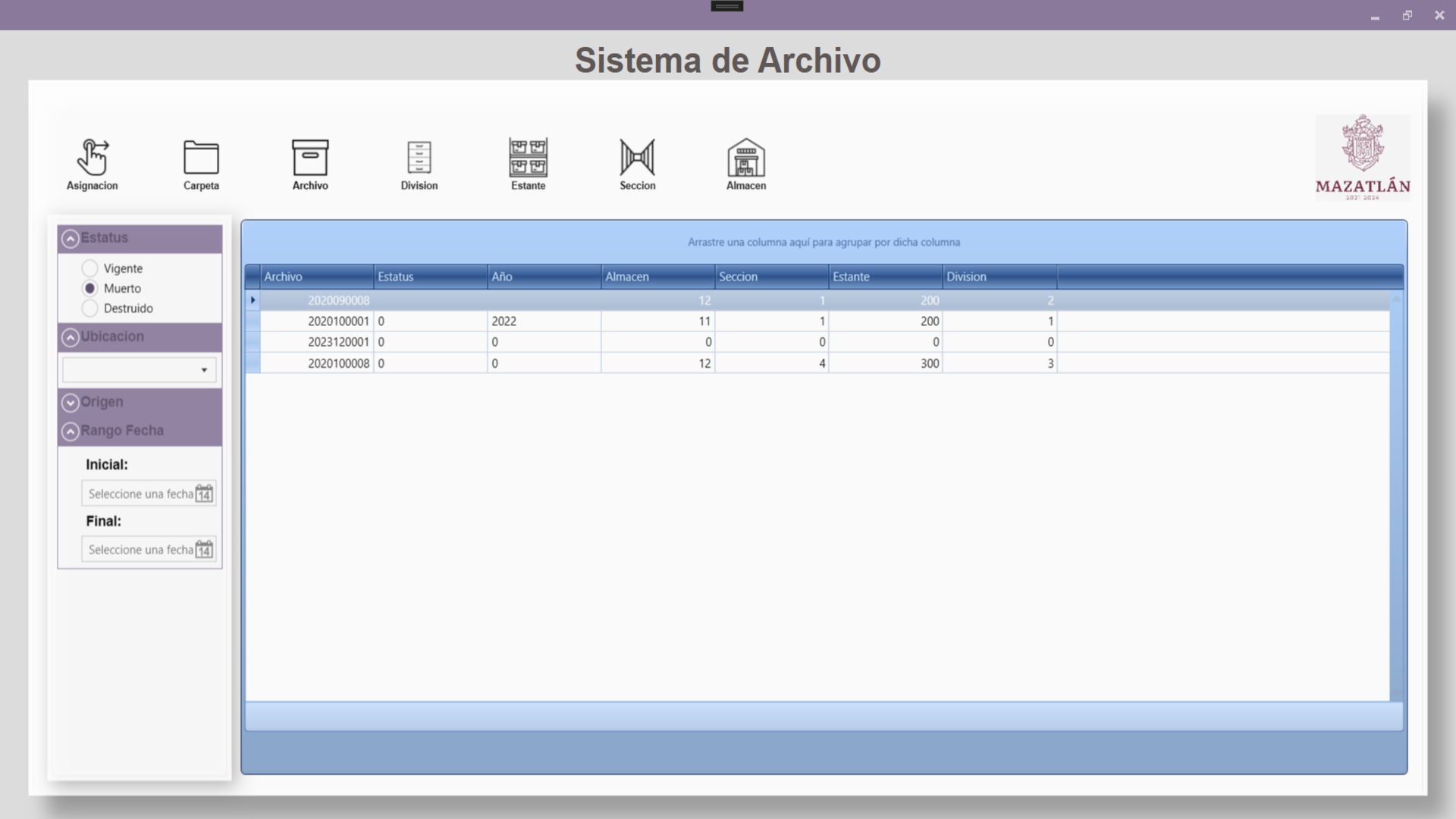Click the Seccion icon
The height and width of the screenshot is (819, 1456).
click(637, 157)
